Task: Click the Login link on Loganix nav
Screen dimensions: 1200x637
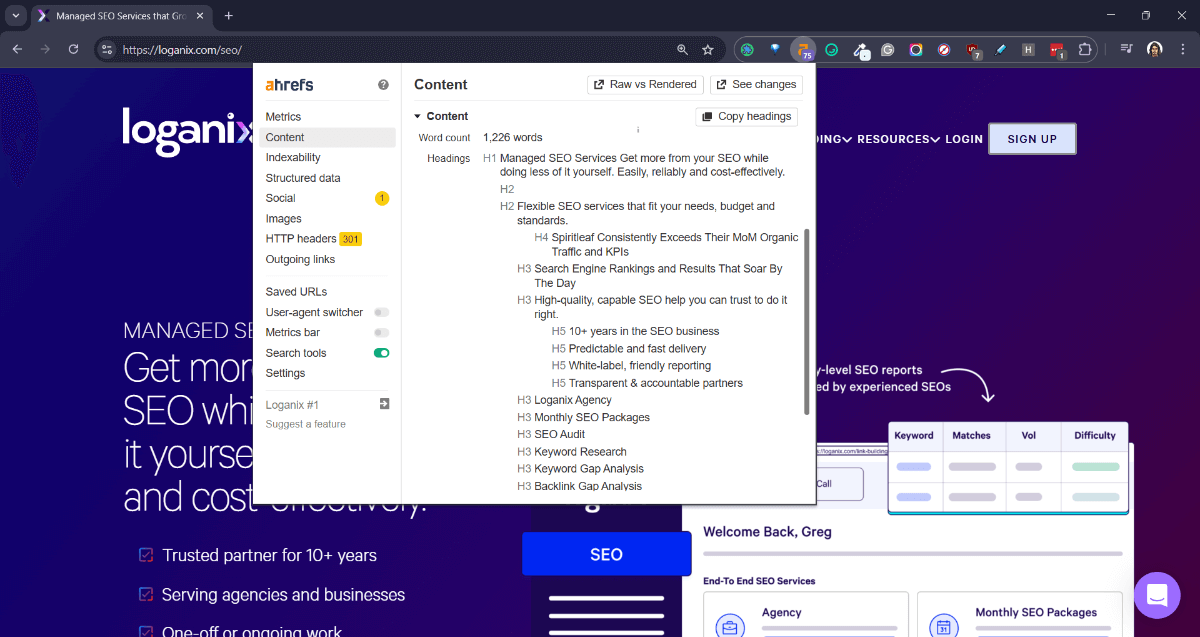Action: pyautogui.click(x=964, y=139)
